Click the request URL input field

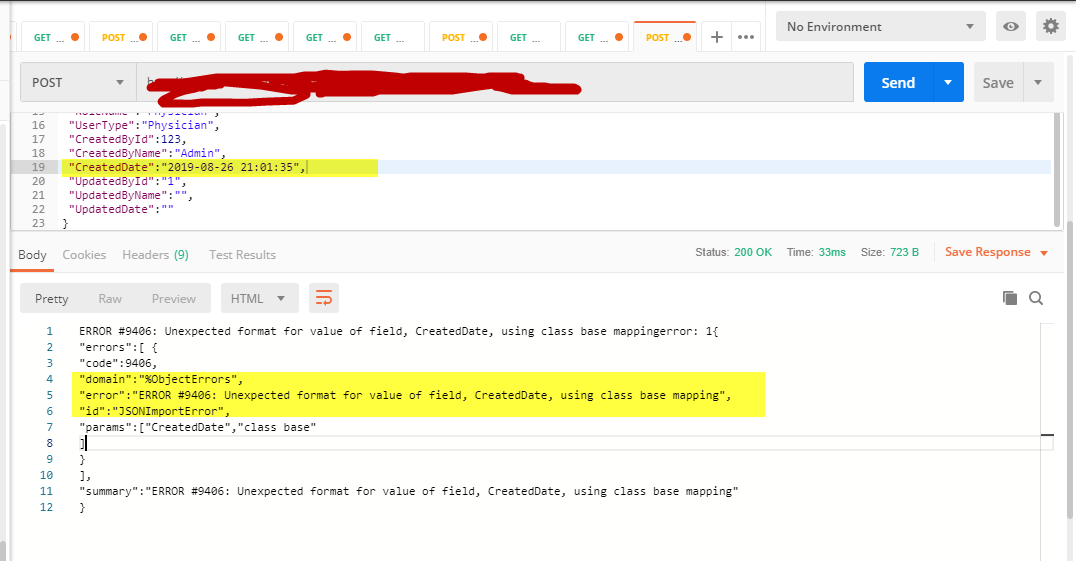[495, 82]
